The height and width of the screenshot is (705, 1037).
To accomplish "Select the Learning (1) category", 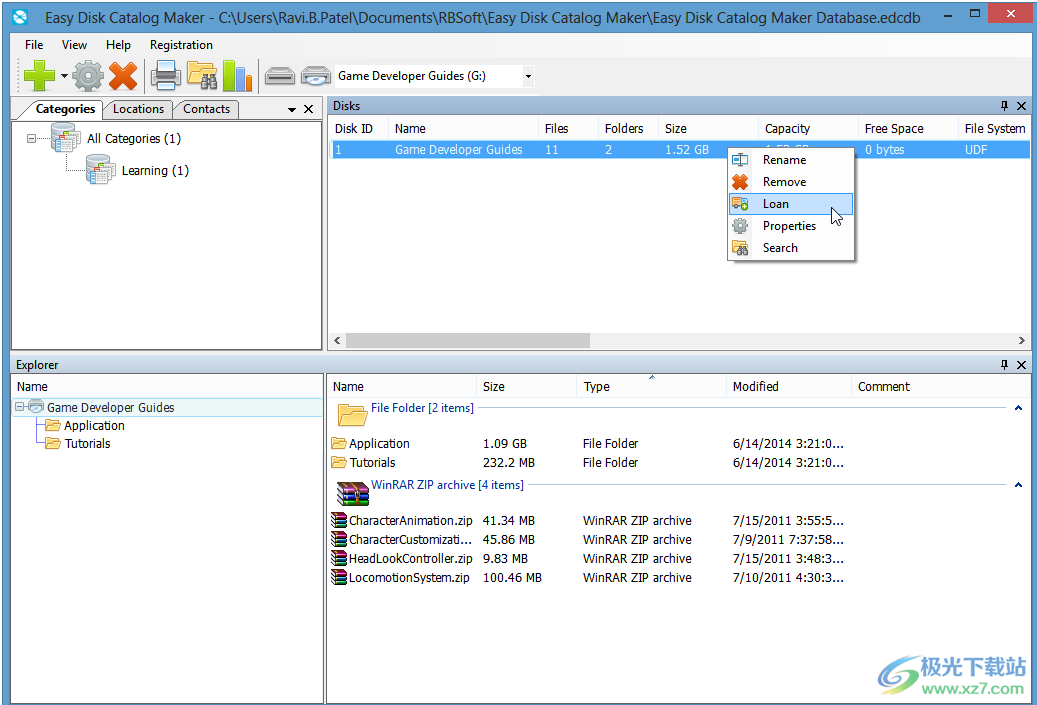I will (155, 171).
